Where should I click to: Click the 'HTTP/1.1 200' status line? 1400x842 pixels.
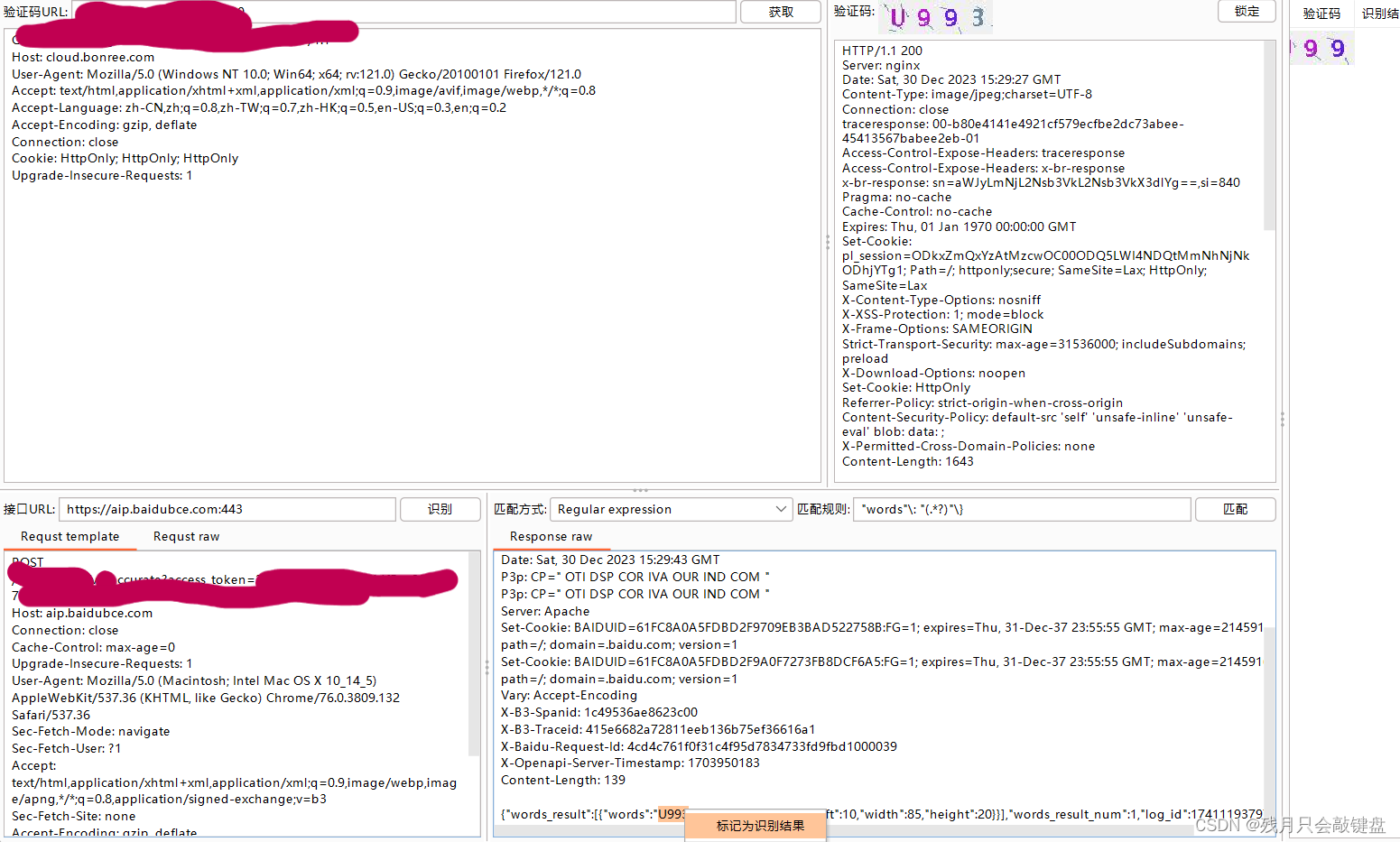pos(882,51)
